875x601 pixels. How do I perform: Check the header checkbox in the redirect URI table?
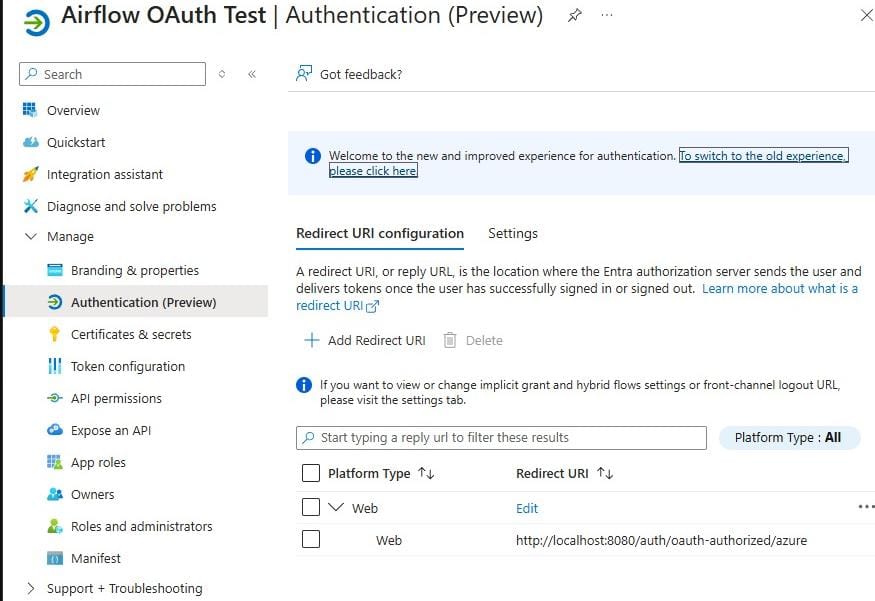pos(311,473)
